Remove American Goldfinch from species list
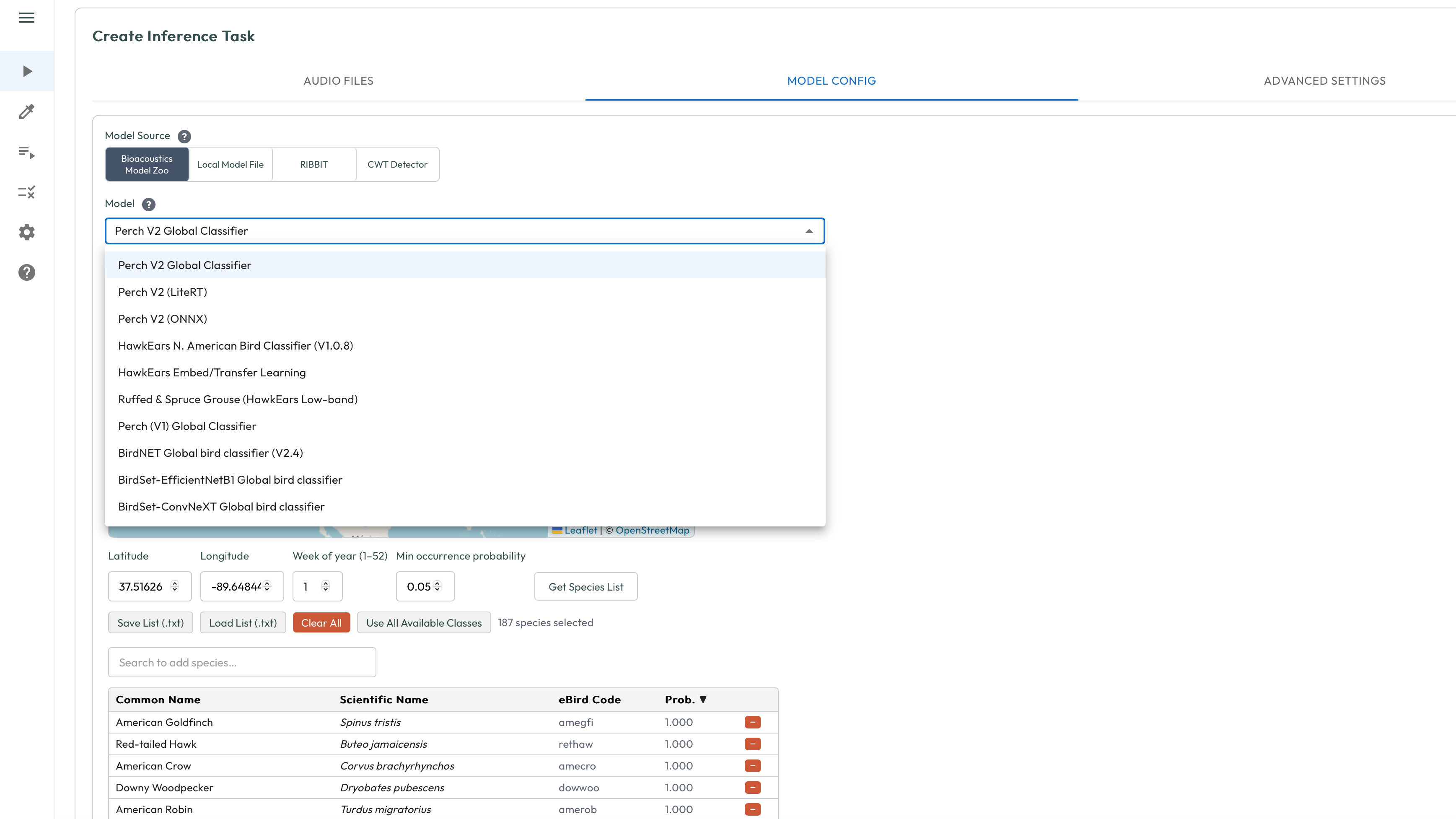The image size is (1456, 819). point(752,722)
